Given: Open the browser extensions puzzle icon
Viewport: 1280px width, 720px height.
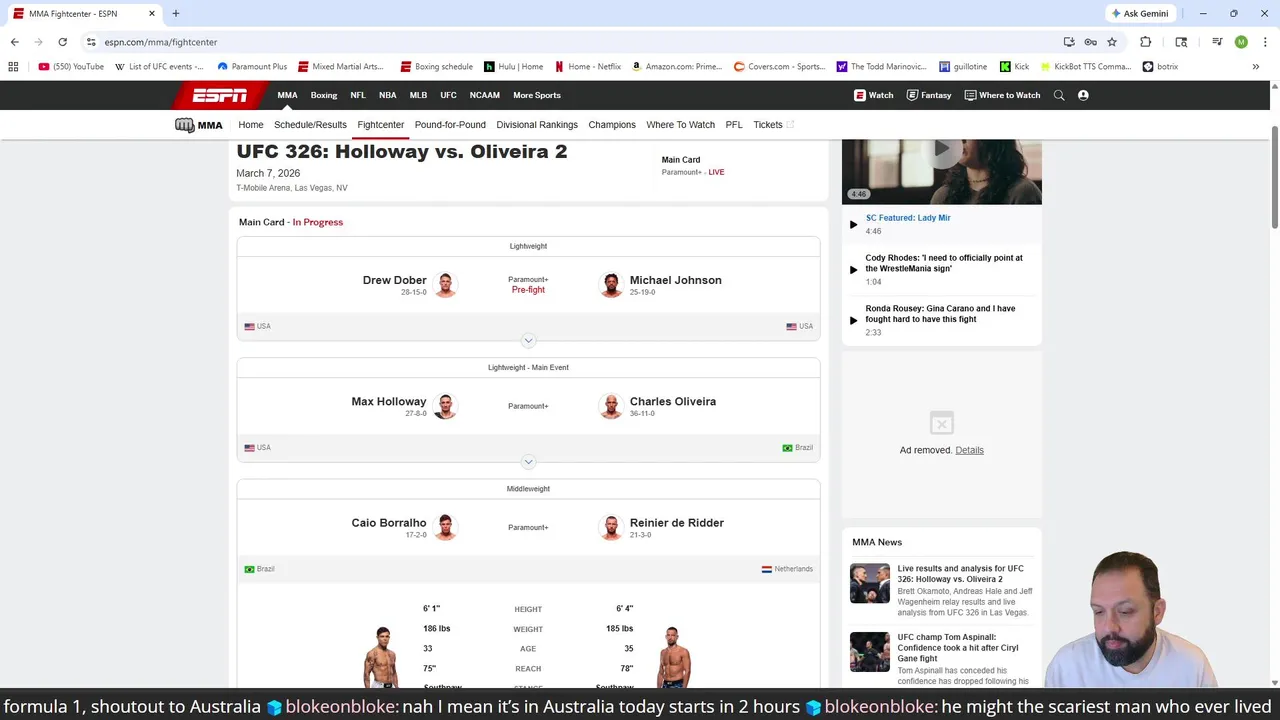Looking at the screenshot, I should point(1145,42).
